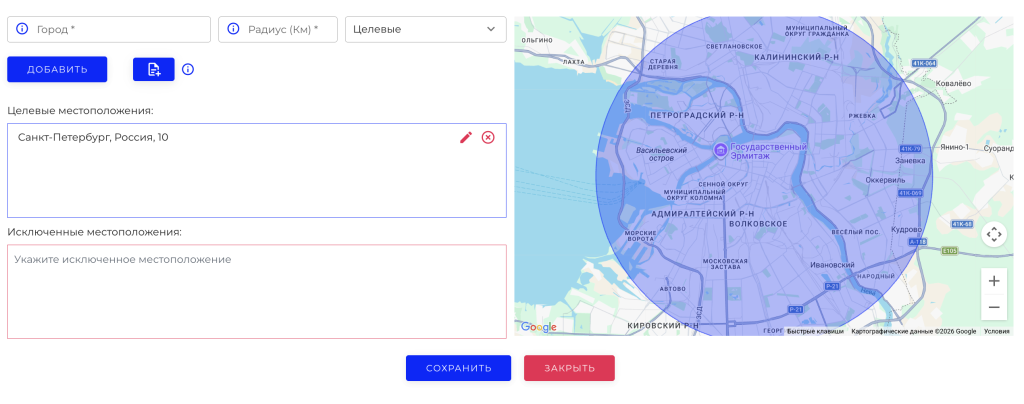Viewport: 1024px width, 404px height.
Task: Zoom out on the map
Action: tap(993, 307)
